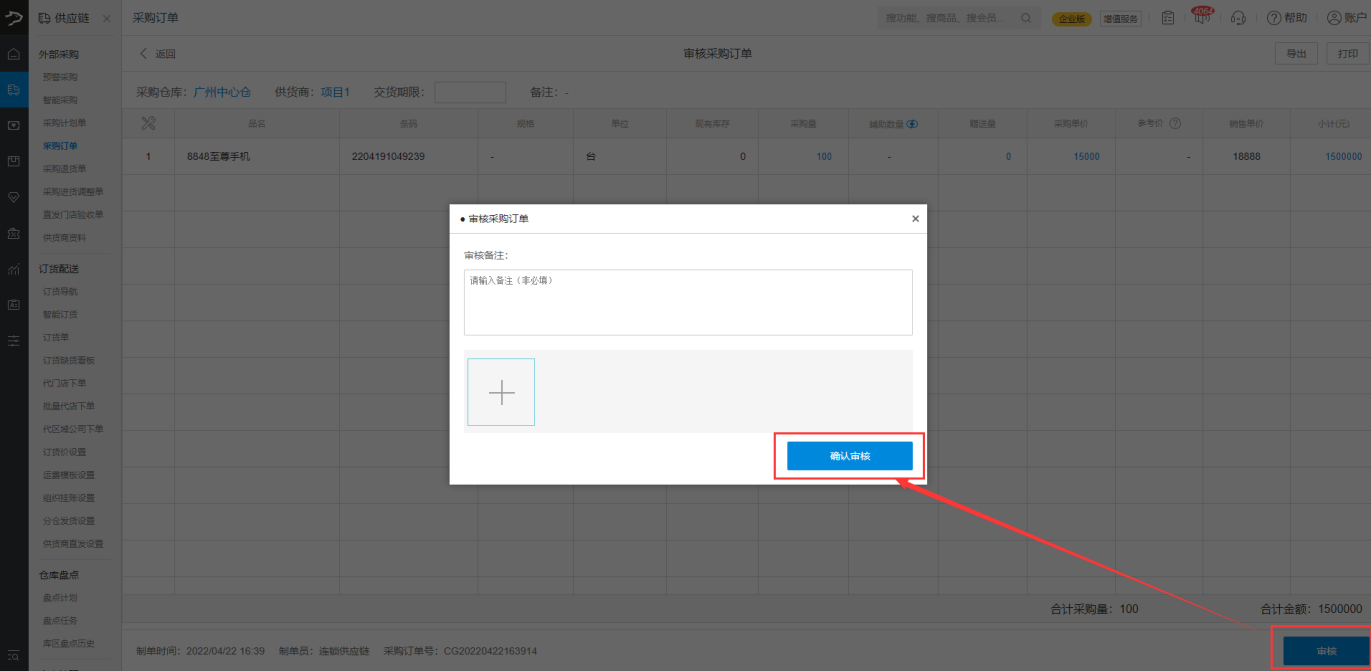Screen dimensions: 1371x671
Task: Open 订货单 in the sidebar
Action: click(x=56, y=338)
